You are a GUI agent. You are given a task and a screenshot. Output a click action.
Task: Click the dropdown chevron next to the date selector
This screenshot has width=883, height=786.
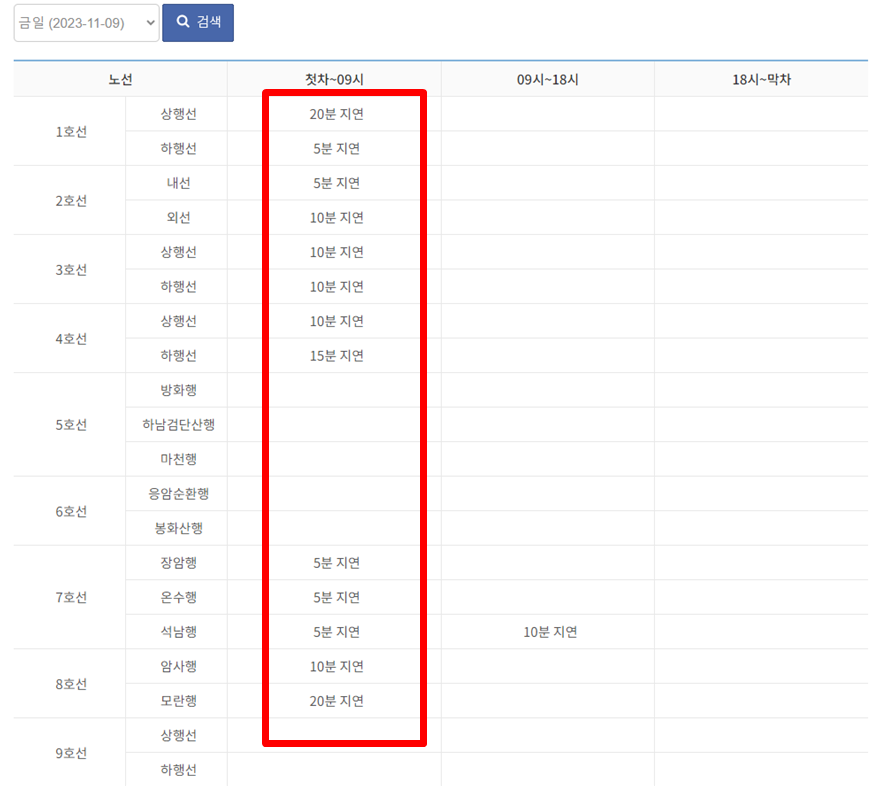coord(148,22)
